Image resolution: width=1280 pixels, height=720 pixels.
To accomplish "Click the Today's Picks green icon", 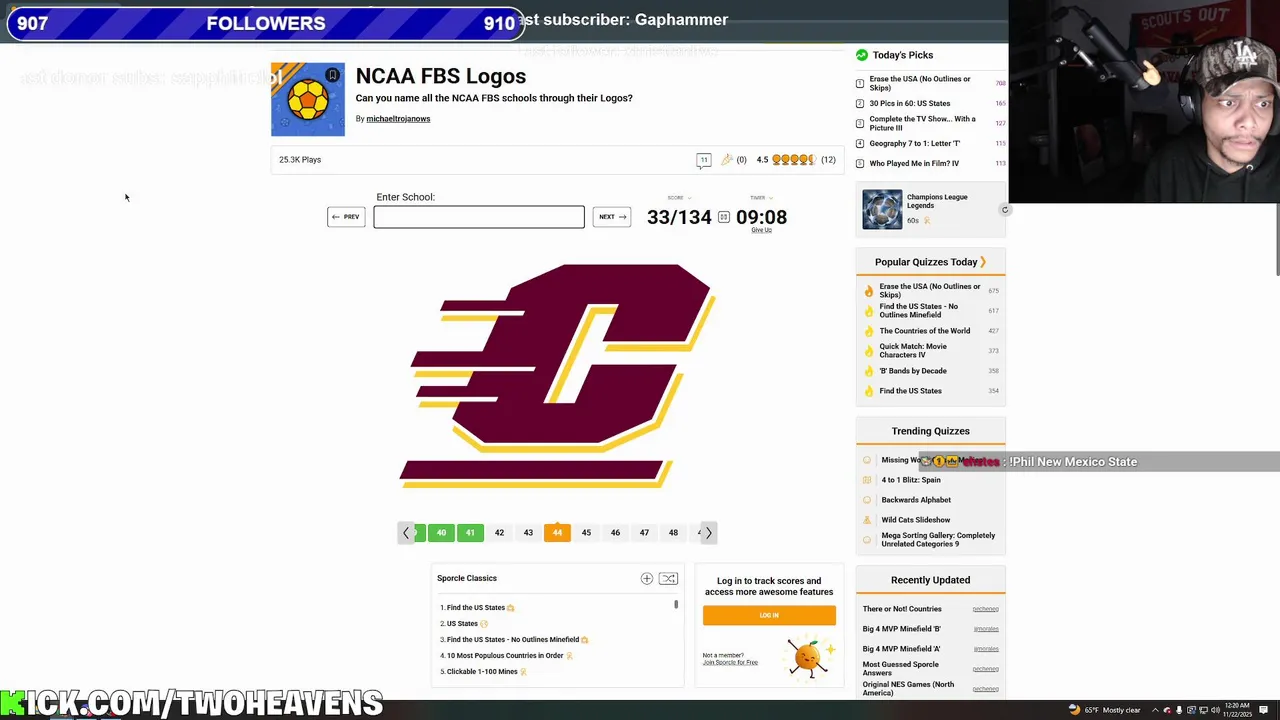I will pyautogui.click(x=861, y=55).
